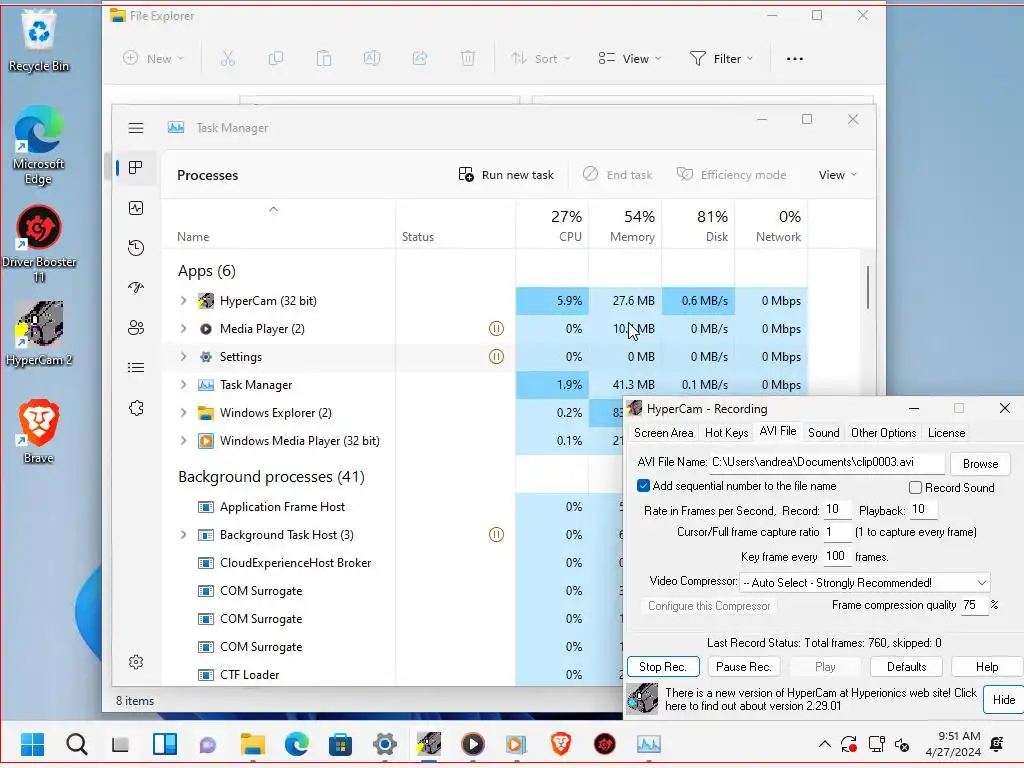Expand the Windows Explorer (2) row
This screenshot has height=768, width=1024.
click(x=184, y=413)
